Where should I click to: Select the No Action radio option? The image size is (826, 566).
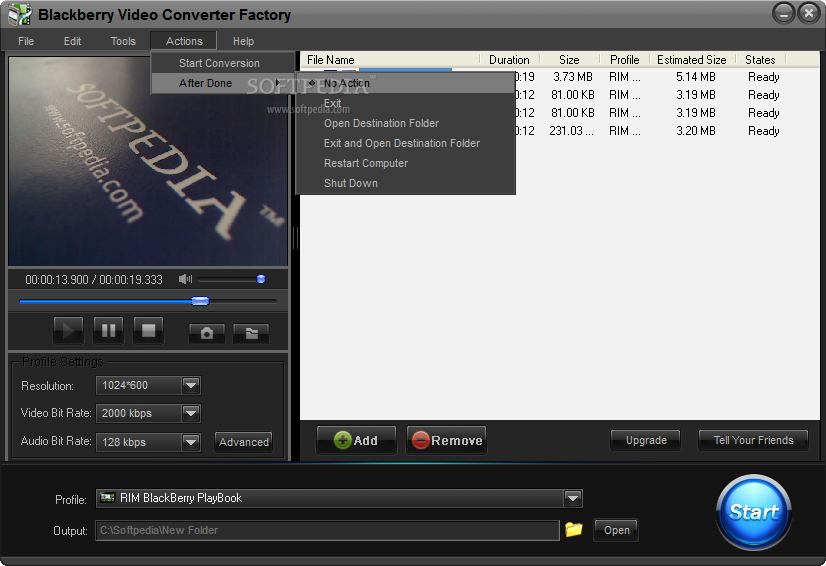pos(405,83)
